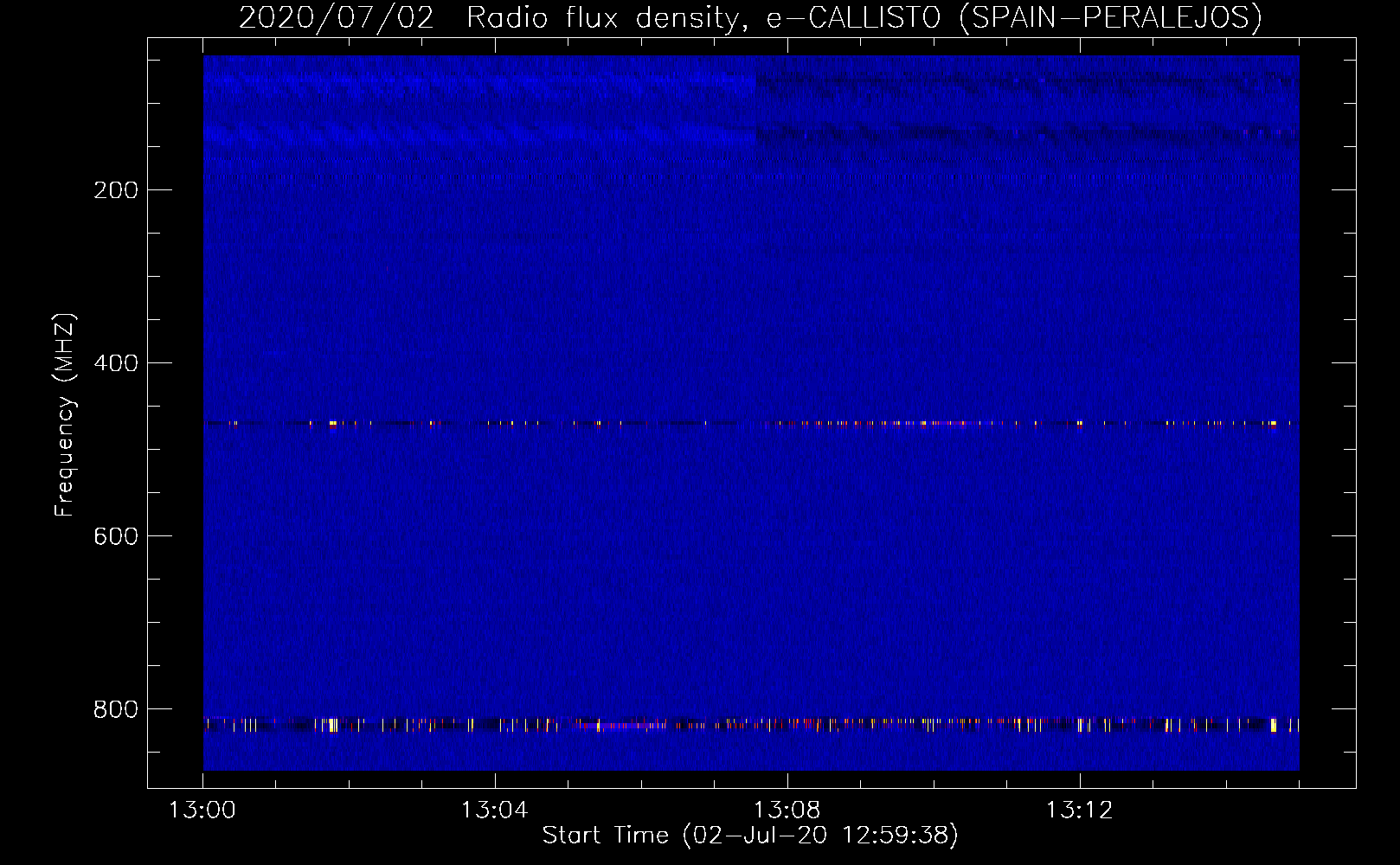The height and width of the screenshot is (865, 1400).
Task: Click the 13:12 time tick label
Action: (x=1080, y=811)
